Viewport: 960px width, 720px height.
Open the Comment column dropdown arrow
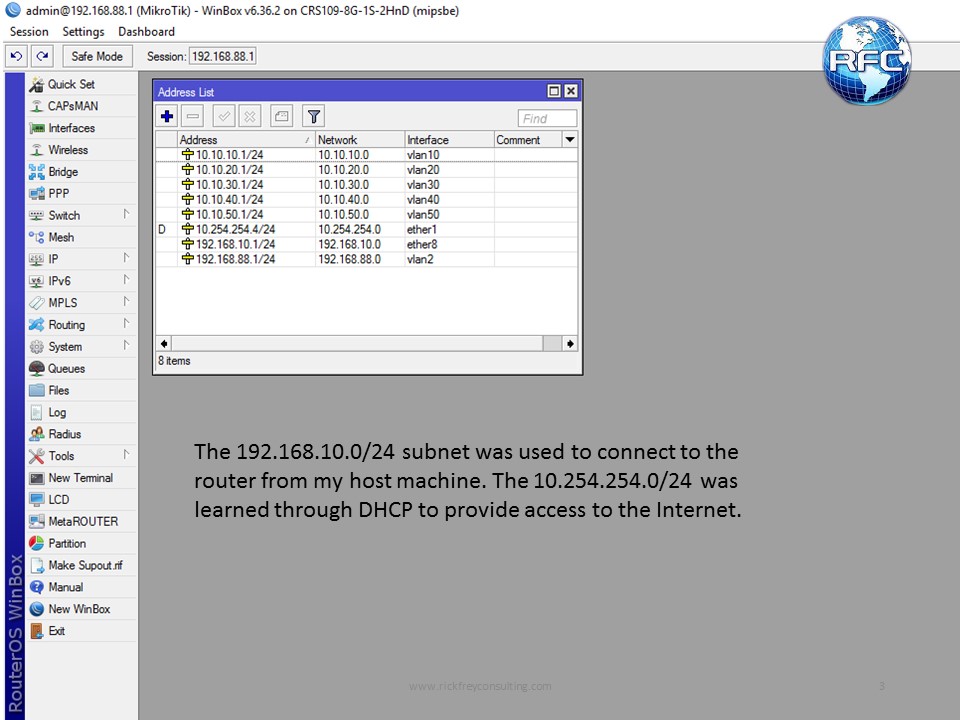pos(569,139)
